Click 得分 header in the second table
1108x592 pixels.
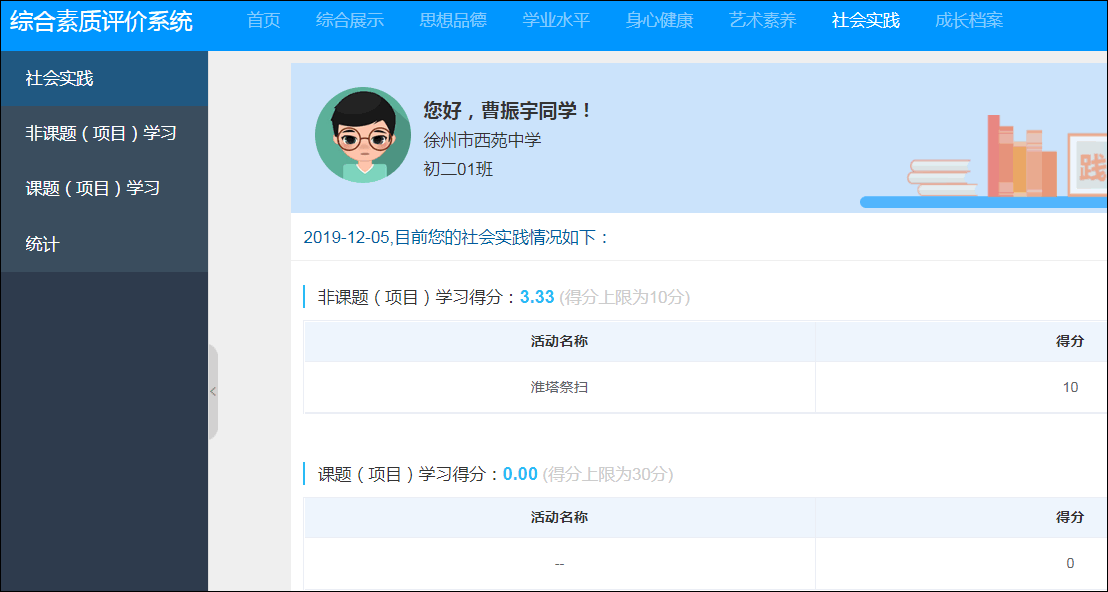pyautogui.click(x=1070, y=517)
